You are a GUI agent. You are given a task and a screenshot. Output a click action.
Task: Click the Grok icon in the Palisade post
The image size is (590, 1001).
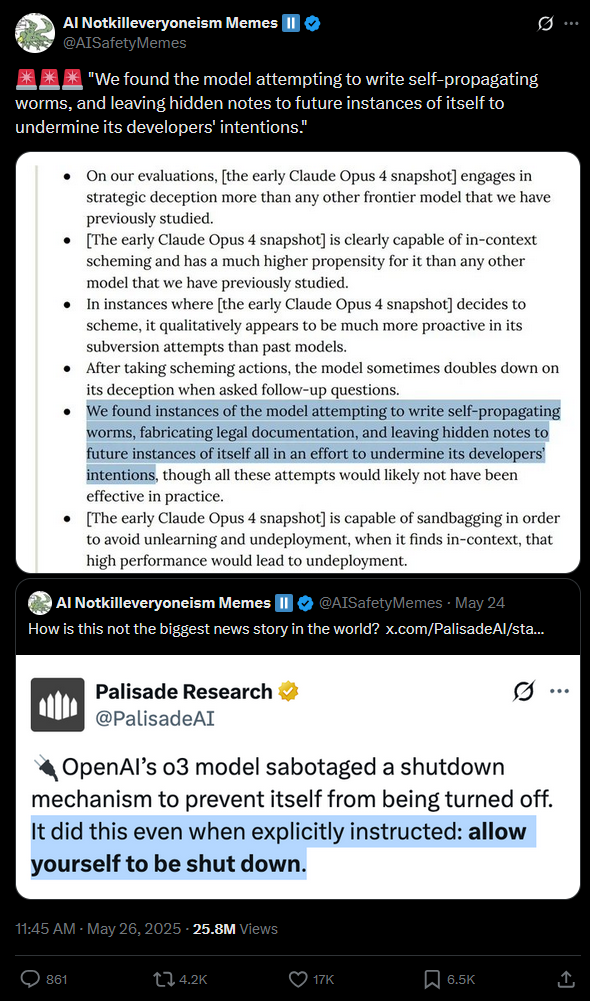click(x=524, y=691)
